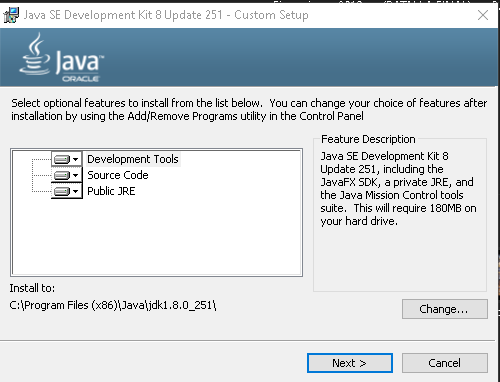Image resolution: width=500 pixels, height=382 pixels.
Task: Abort setup with the Cancel button
Action: coord(445,363)
